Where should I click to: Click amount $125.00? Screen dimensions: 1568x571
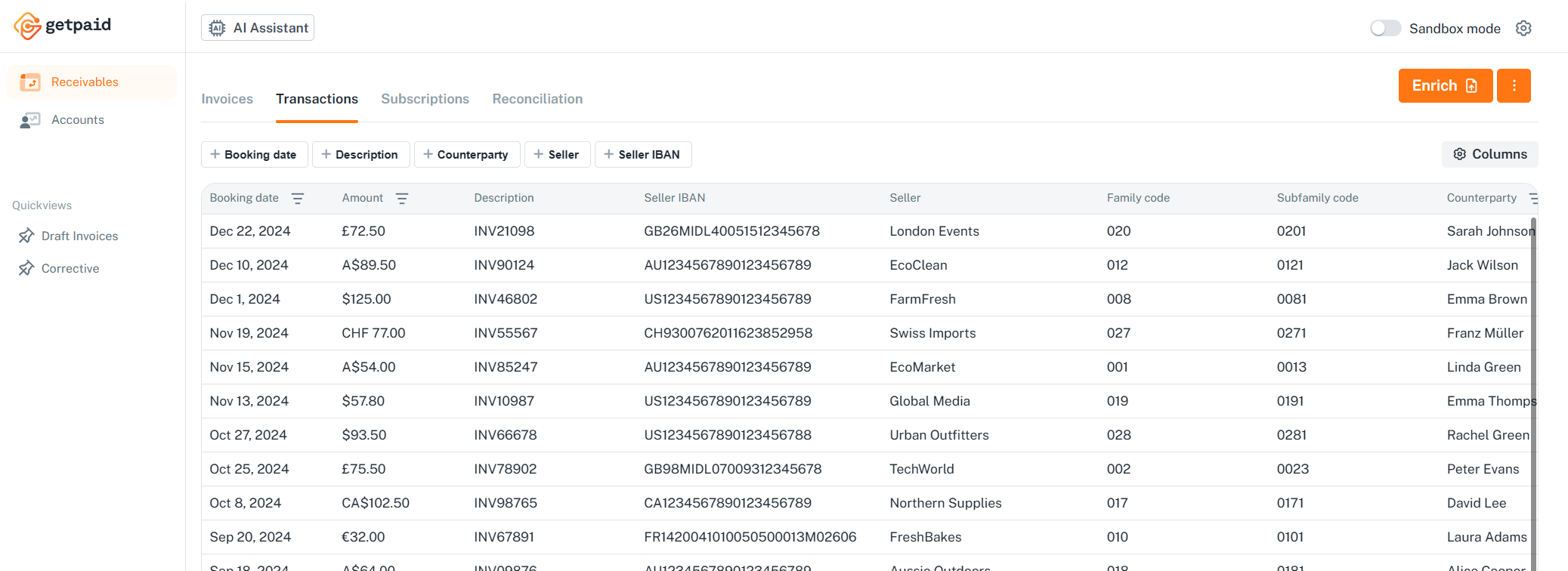coord(366,299)
